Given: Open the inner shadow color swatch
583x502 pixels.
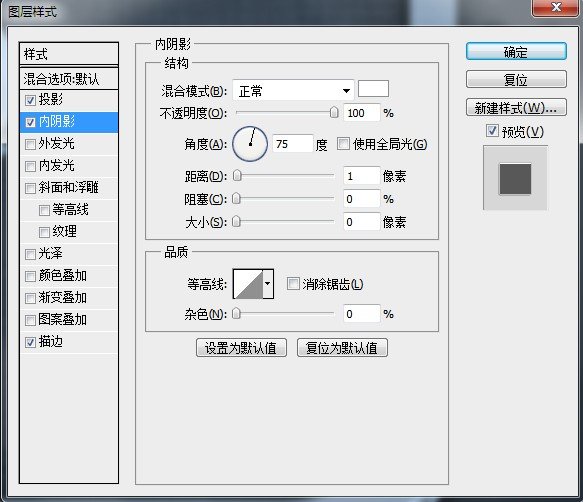Looking at the screenshot, I should click(x=373, y=89).
